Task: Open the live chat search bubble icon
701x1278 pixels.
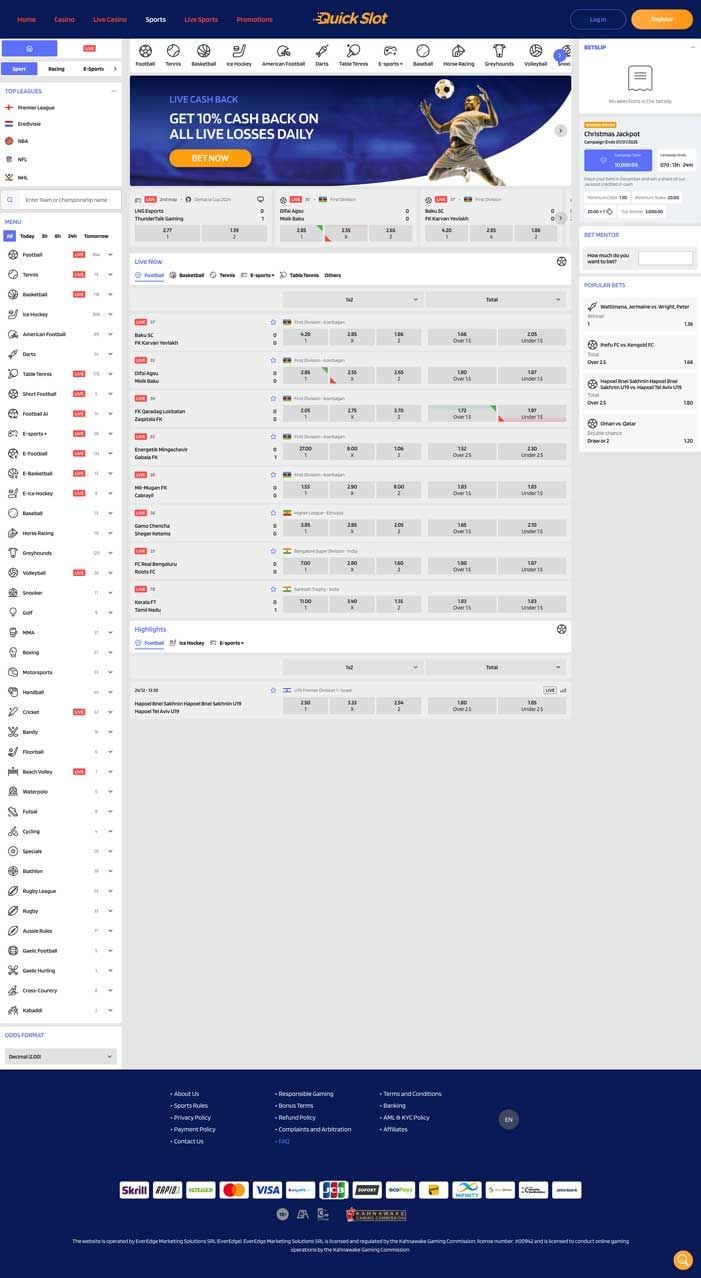Action: [x=683, y=1260]
